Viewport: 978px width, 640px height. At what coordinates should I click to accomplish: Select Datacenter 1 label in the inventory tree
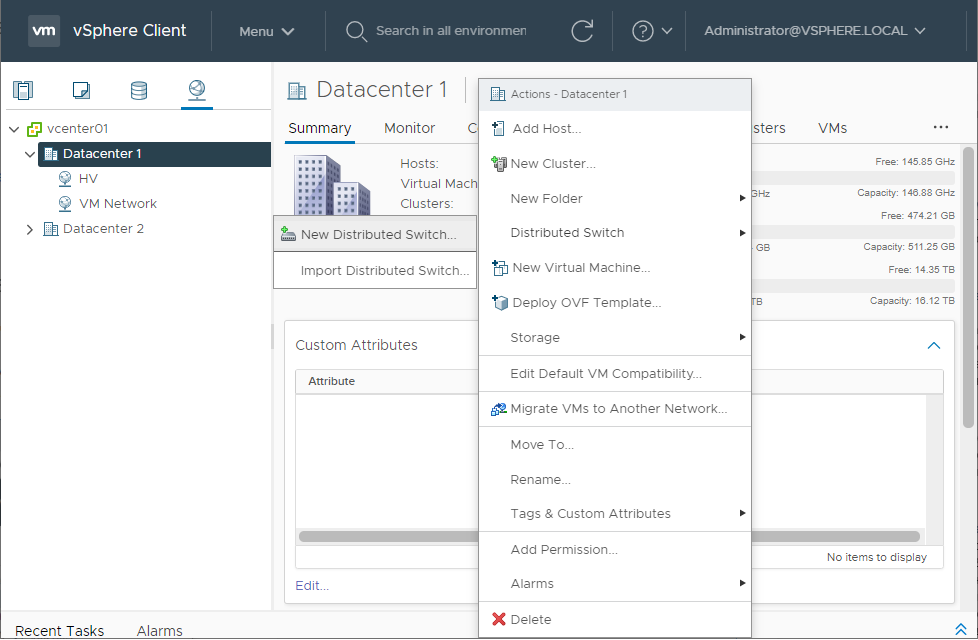(x=102, y=154)
